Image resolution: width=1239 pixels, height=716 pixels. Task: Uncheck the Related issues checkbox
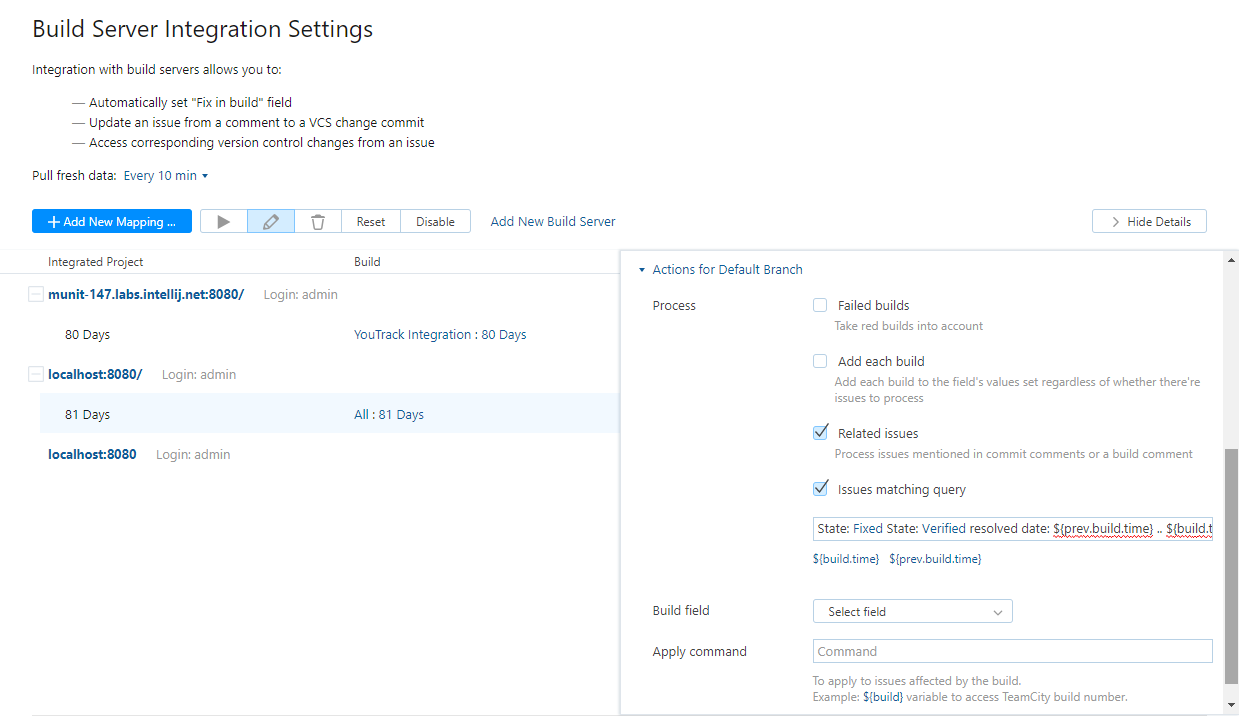tap(820, 433)
